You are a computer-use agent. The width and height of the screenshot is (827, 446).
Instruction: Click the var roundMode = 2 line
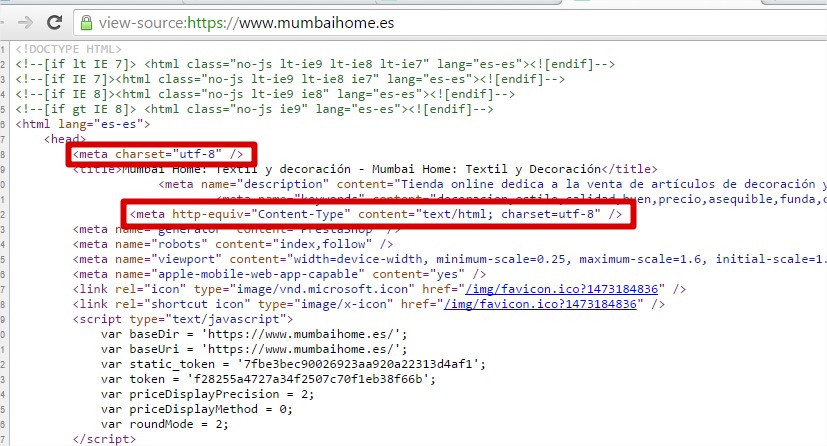(x=165, y=424)
